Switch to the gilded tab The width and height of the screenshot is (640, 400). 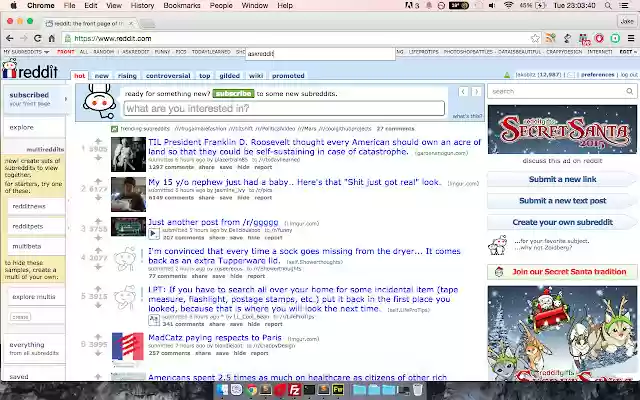[x=229, y=76]
